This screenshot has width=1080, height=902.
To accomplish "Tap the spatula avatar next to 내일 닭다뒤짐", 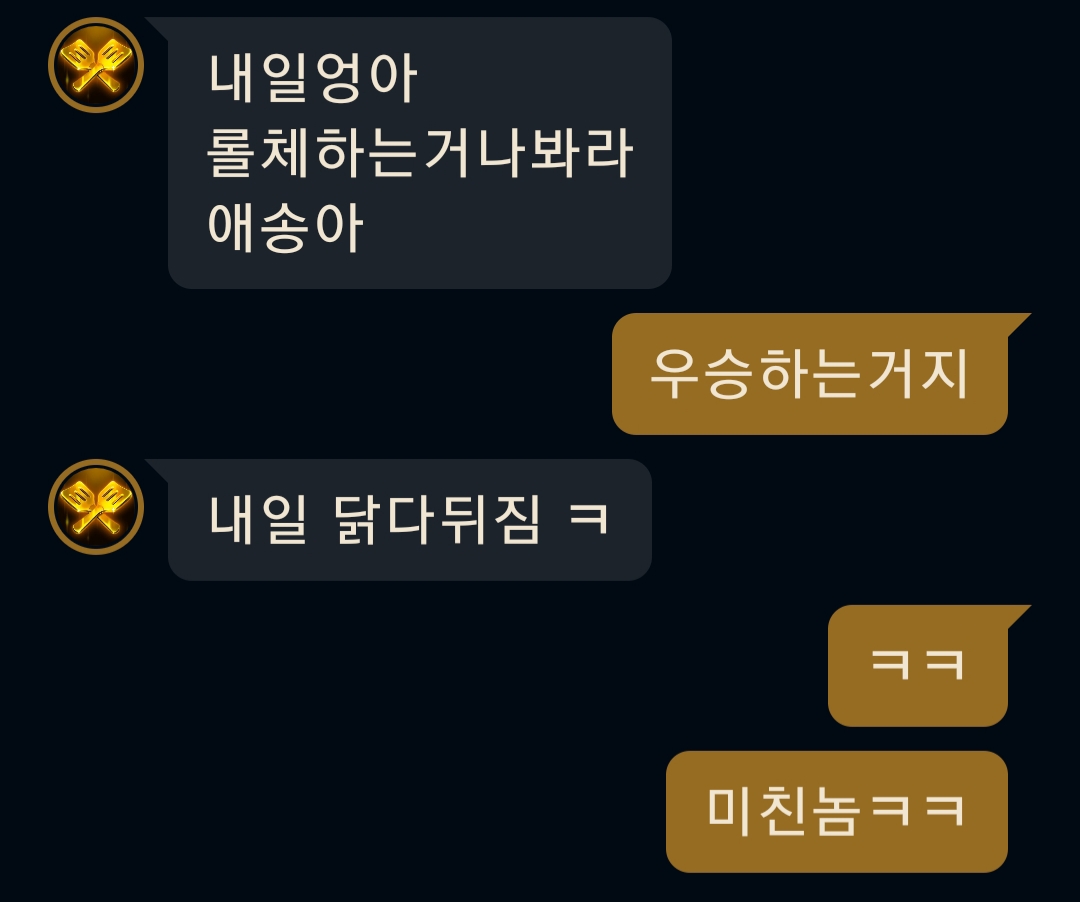I will [x=96, y=506].
